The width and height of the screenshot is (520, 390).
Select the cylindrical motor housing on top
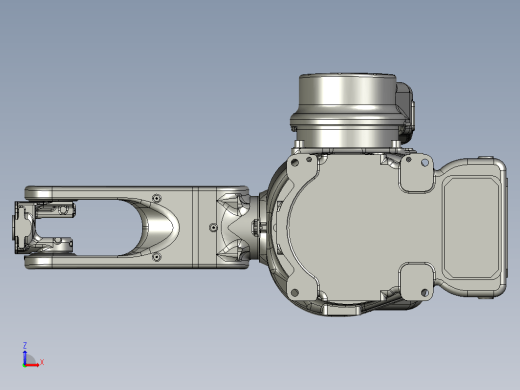348,110
